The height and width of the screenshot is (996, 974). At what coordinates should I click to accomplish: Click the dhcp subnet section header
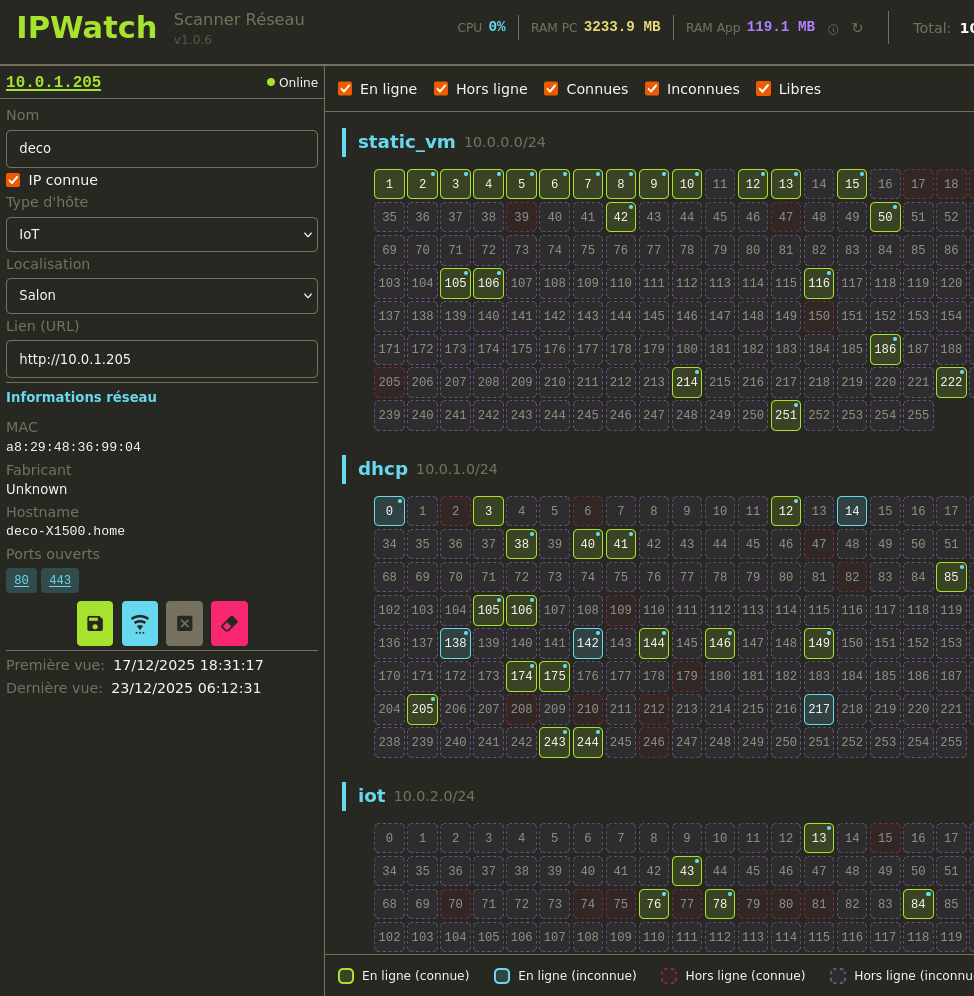click(383, 469)
